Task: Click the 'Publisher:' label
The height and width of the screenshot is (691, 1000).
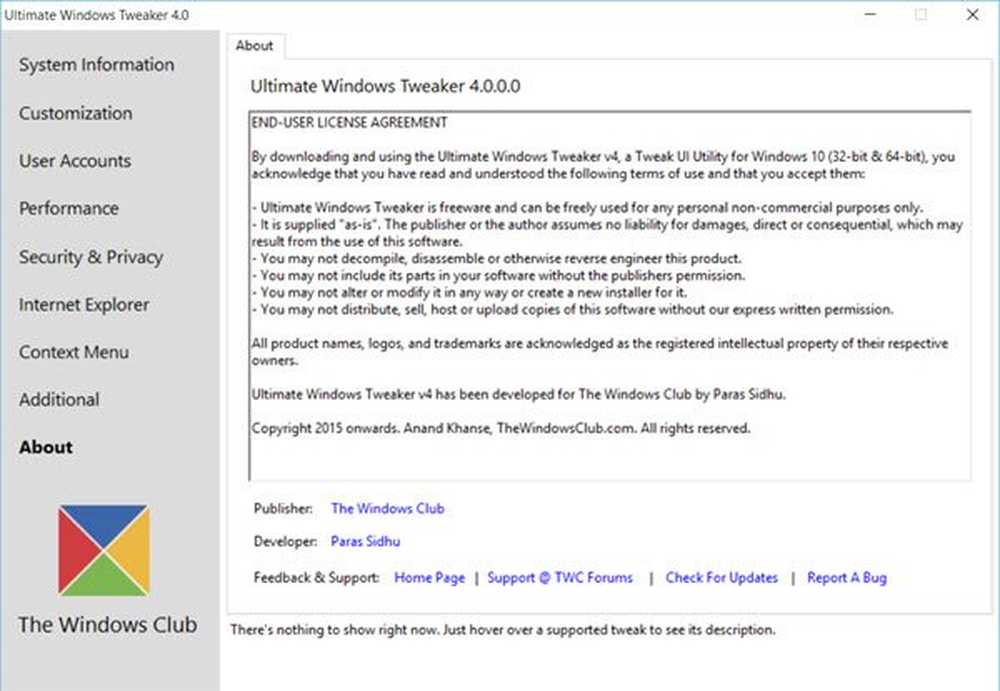Action: (283, 509)
